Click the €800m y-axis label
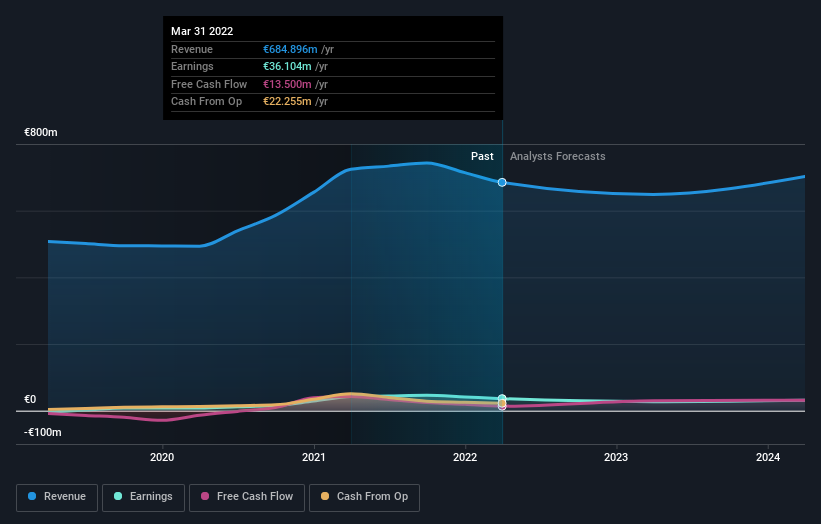 [x=41, y=132]
